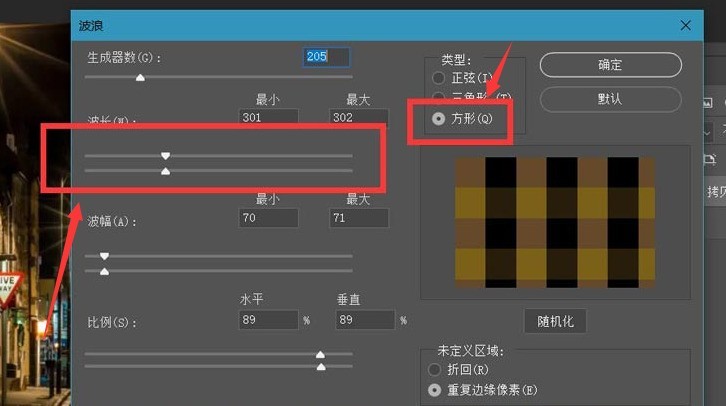Select Repeat Edge Pixels (重复边缘像素) option
The width and height of the screenshot is (726, 406).
[435, 390]
